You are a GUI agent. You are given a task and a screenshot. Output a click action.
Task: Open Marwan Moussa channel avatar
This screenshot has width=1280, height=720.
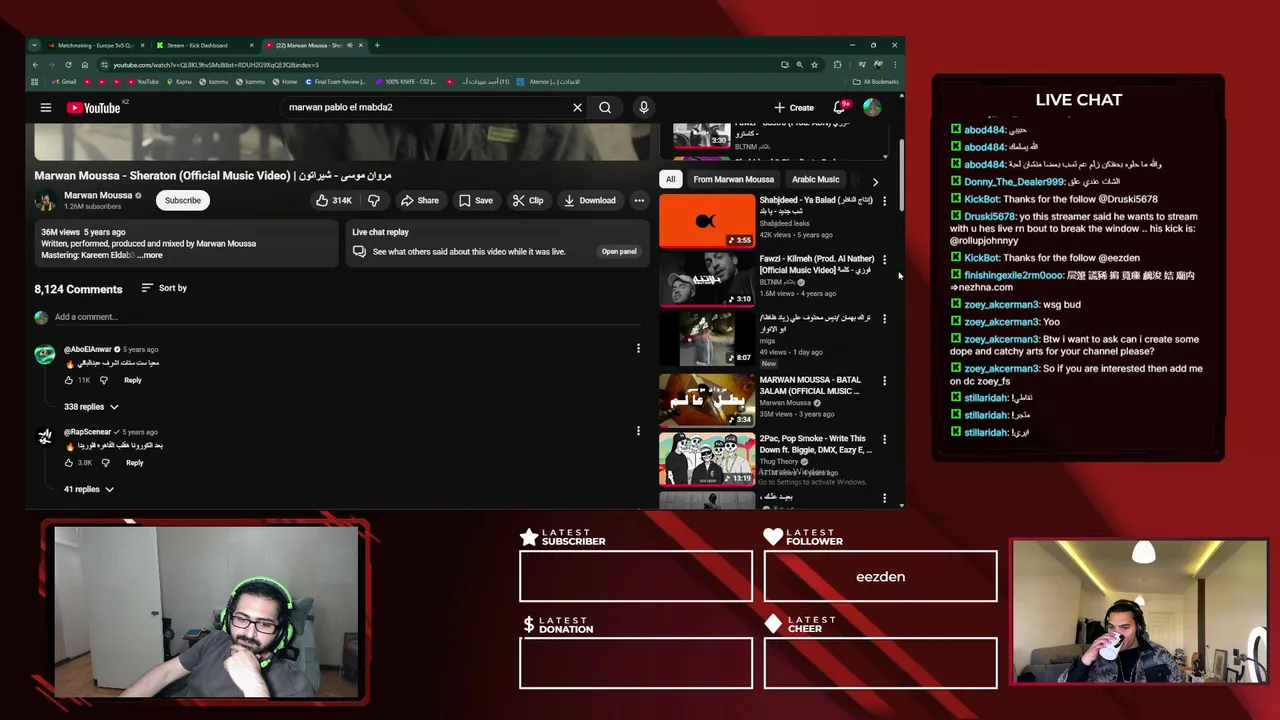click(45, 200)
